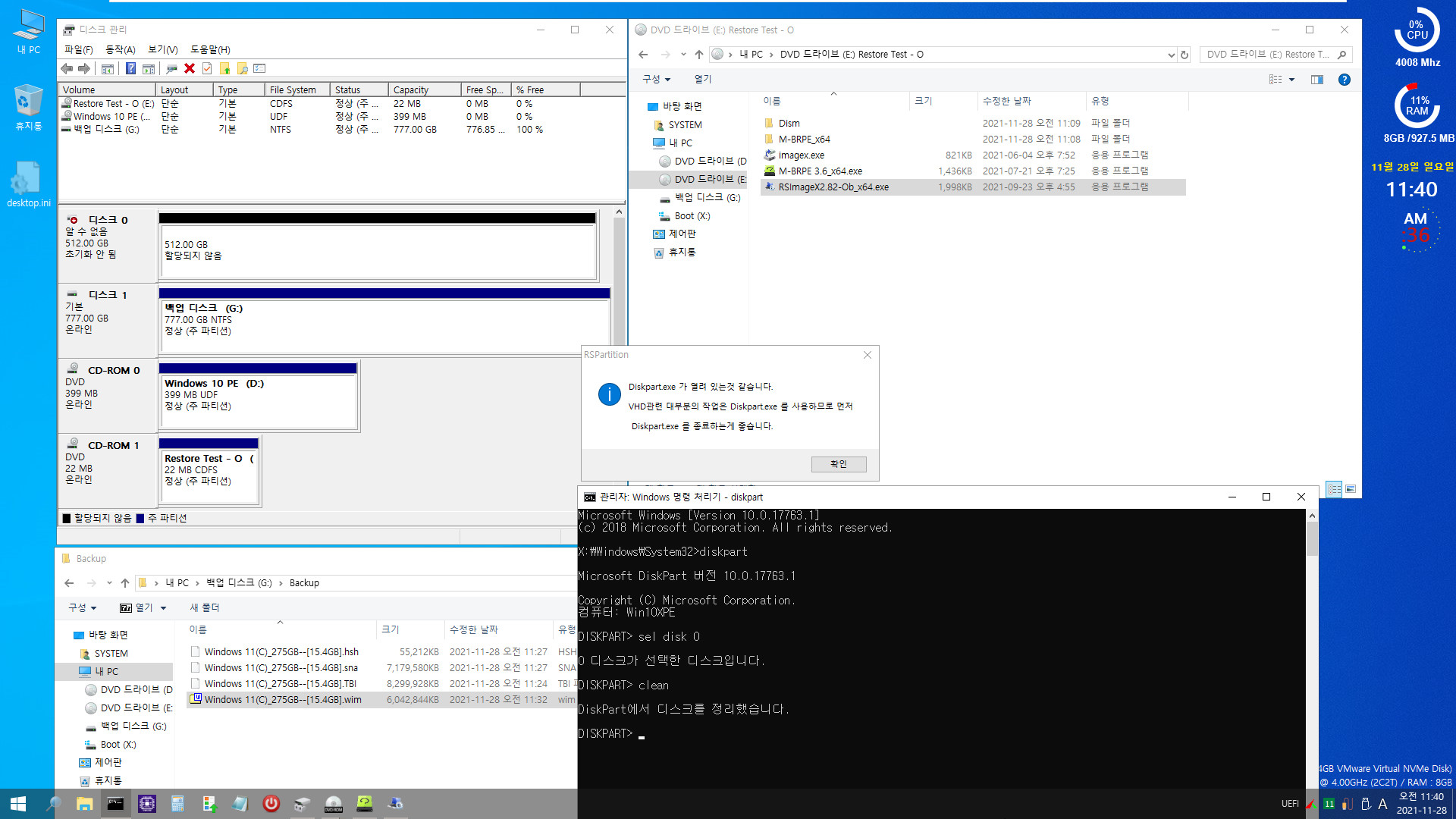Click the show/hide console tree toolbar icon
The image size is (1456, 819).
click(108, 69)
